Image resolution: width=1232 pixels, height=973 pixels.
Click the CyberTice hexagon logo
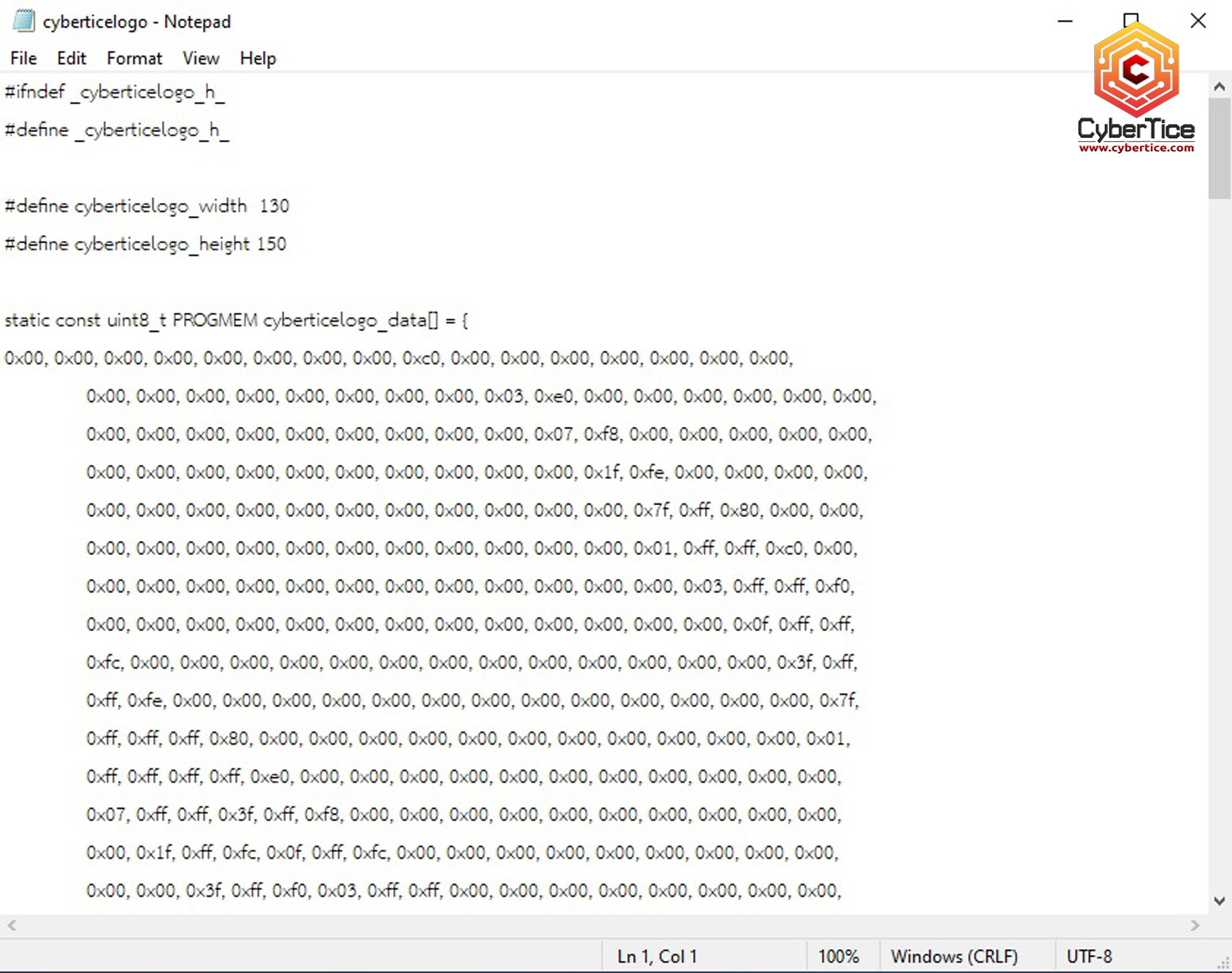tap(1136, 71)
